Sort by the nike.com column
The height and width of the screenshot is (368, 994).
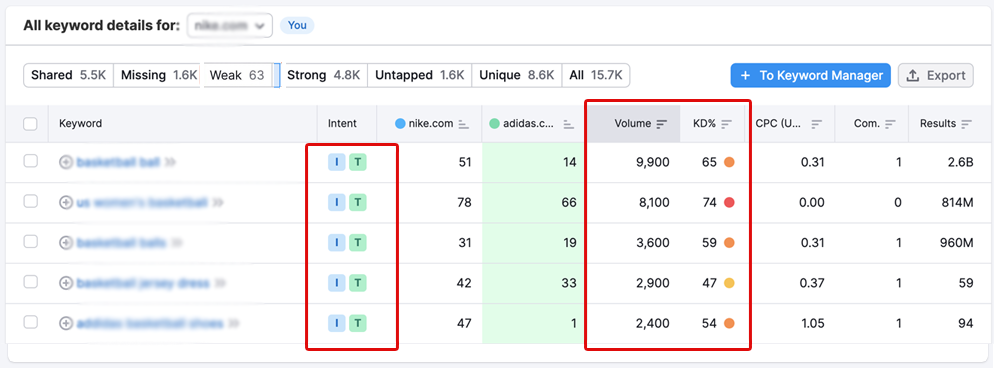click(463, 124)
